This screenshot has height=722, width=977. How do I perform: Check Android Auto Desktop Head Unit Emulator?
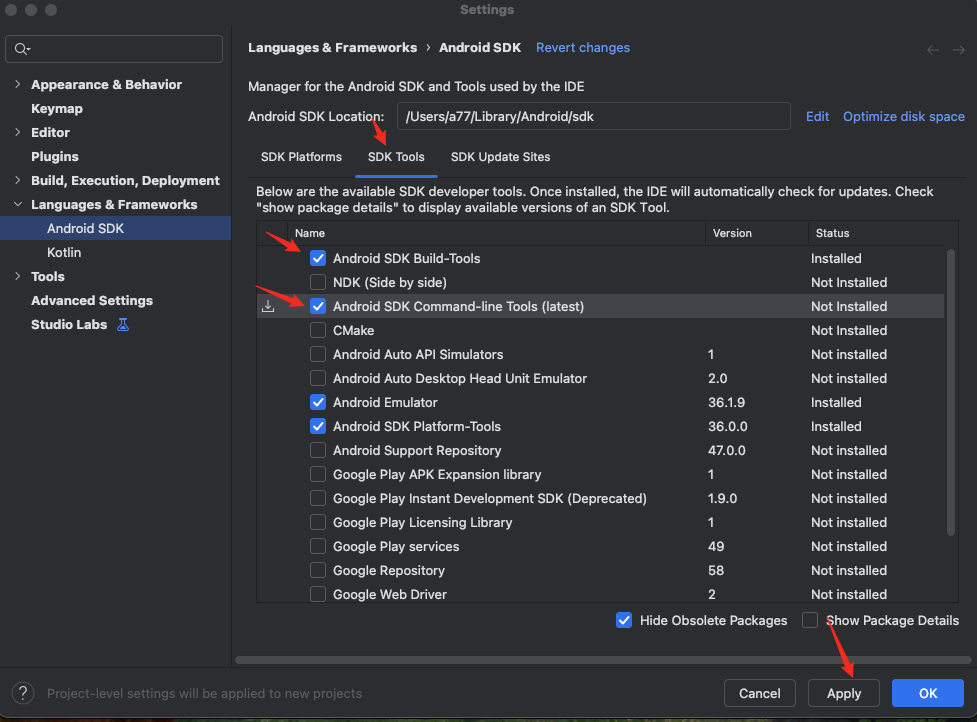tap(318, 378)
